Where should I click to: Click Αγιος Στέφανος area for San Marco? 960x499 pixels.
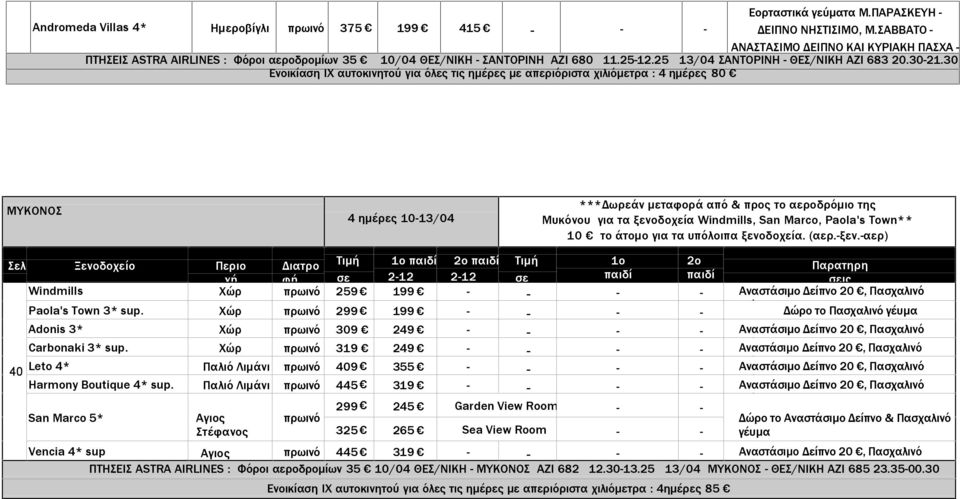click(222, 425)
